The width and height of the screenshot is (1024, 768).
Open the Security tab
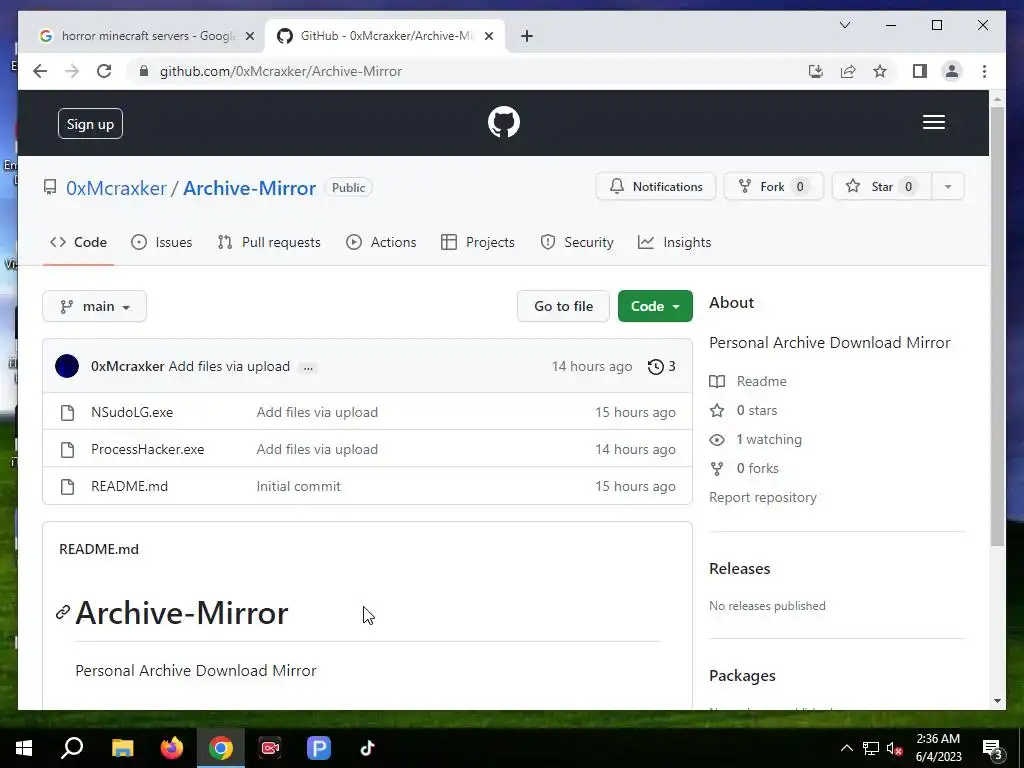pos(577,242)
